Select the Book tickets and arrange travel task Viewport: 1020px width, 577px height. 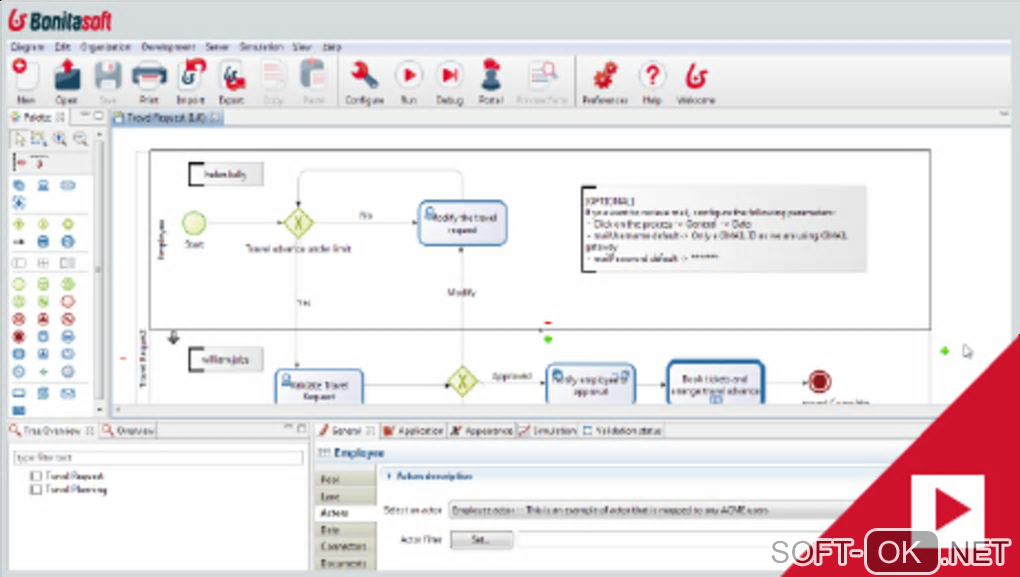pos(716,382)
